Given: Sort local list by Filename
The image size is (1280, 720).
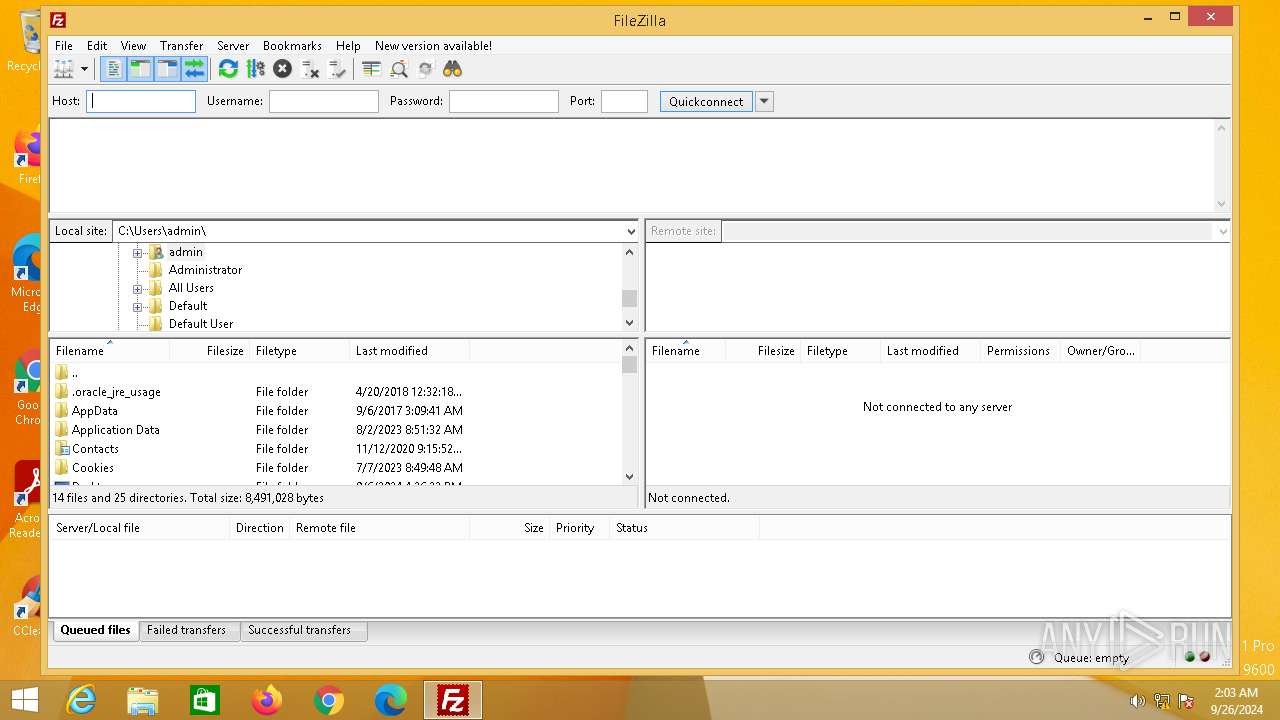Looking at the screenshot, I should pyautogui.click(x=109, y=351).
